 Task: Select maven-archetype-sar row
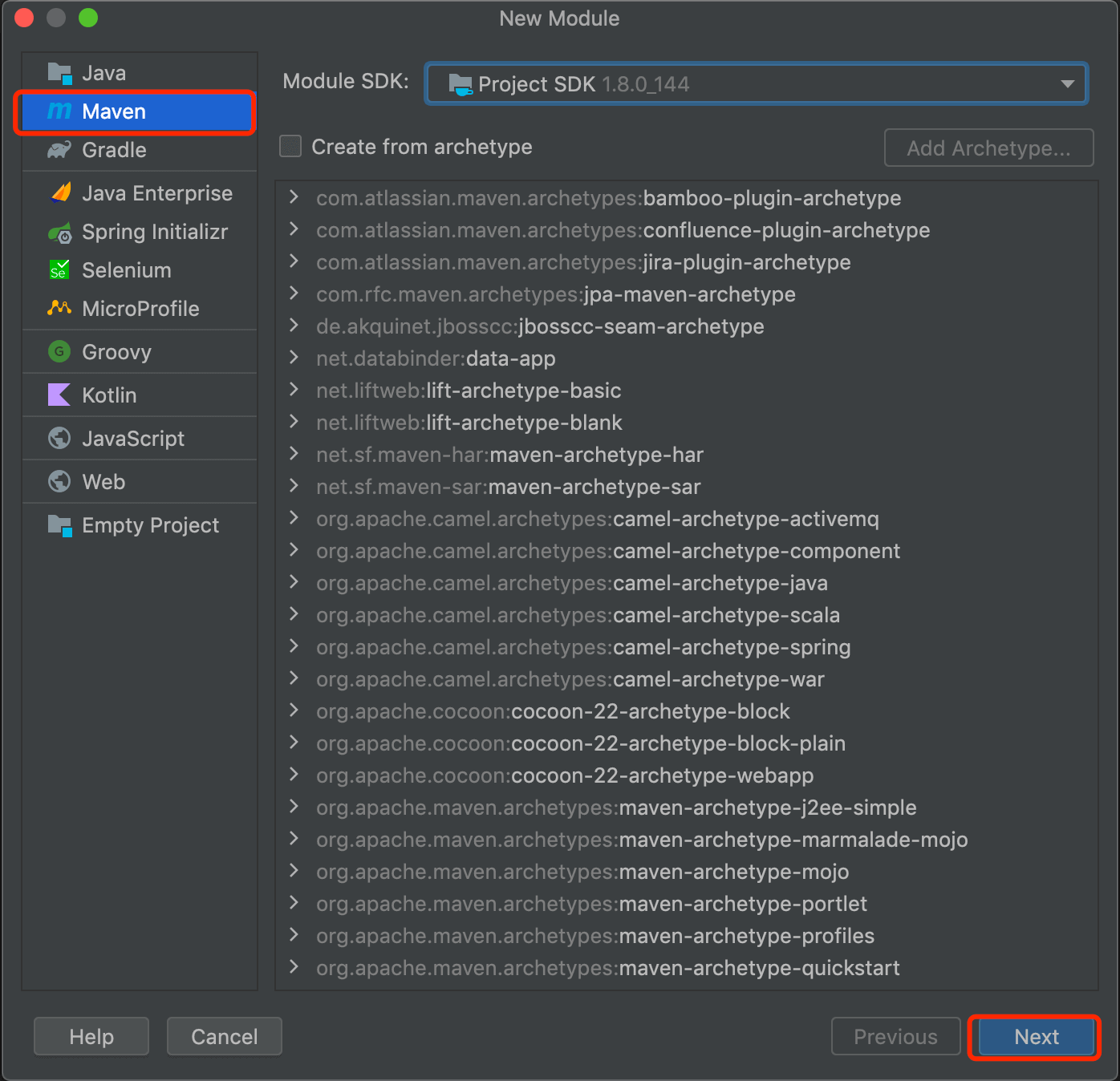click(687, 487)
